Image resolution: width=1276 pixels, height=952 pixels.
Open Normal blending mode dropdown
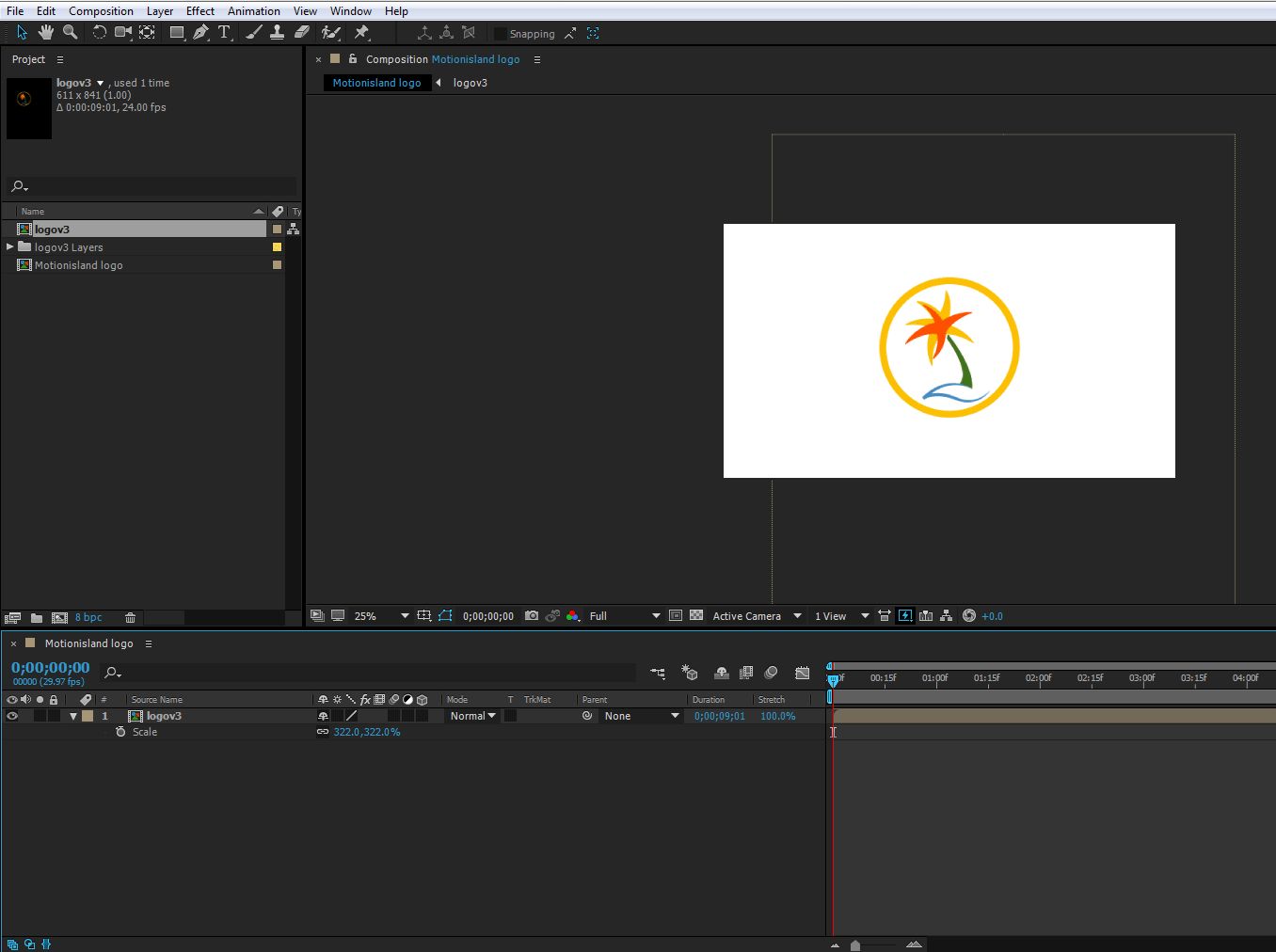[x=472, y=716]
